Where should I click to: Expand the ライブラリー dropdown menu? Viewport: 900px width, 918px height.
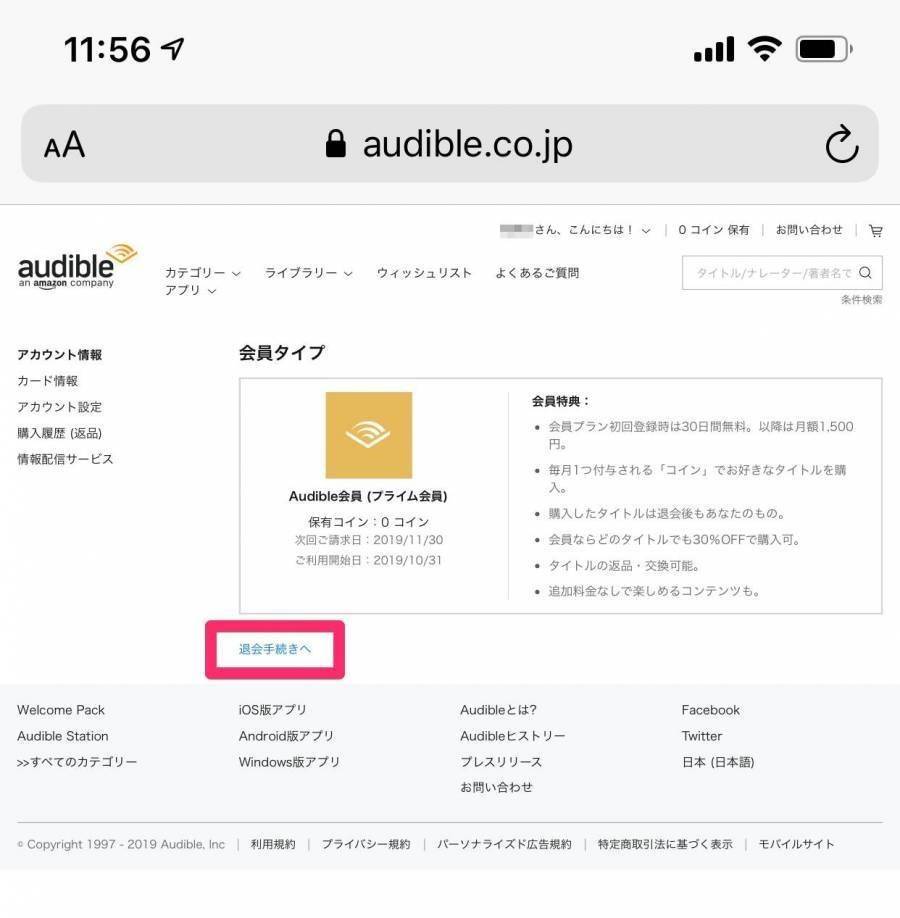click(x=309, y=273)
